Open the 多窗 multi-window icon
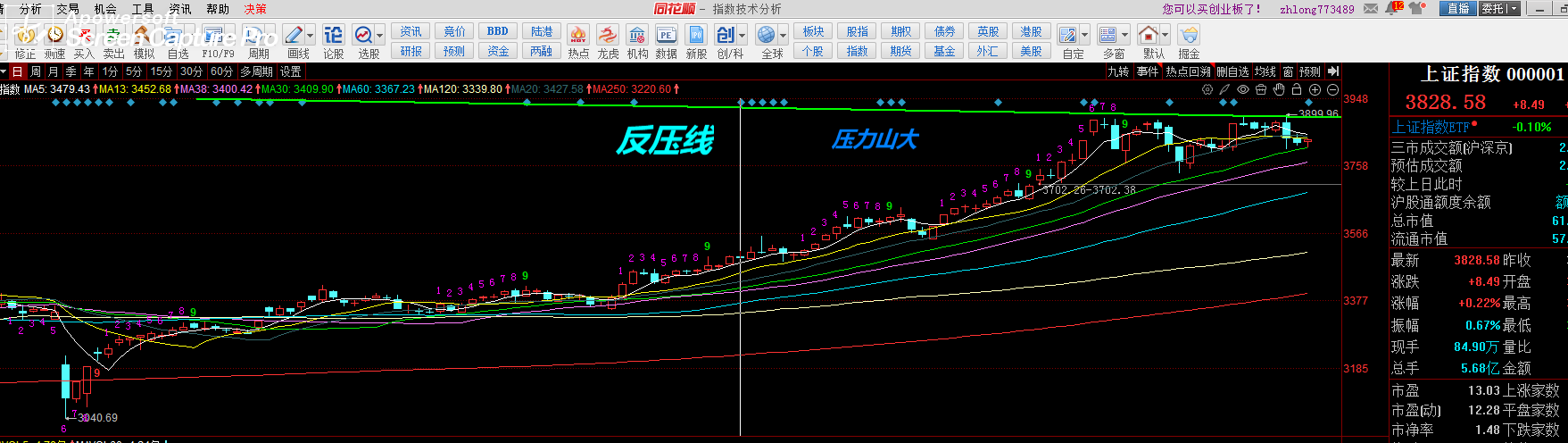 [1108, 35]
